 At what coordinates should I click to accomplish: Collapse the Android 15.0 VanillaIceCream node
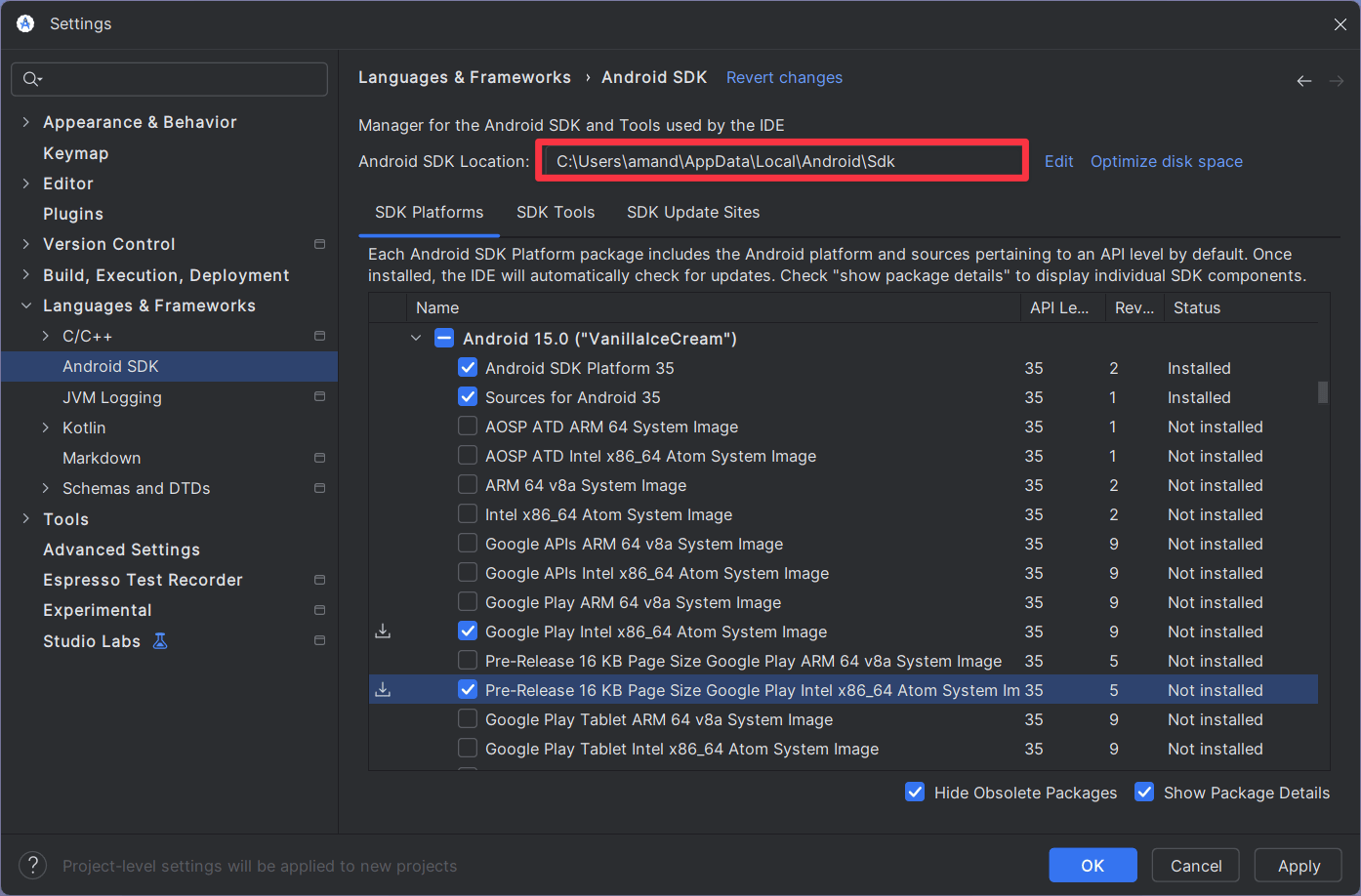(x=416, y=338)
